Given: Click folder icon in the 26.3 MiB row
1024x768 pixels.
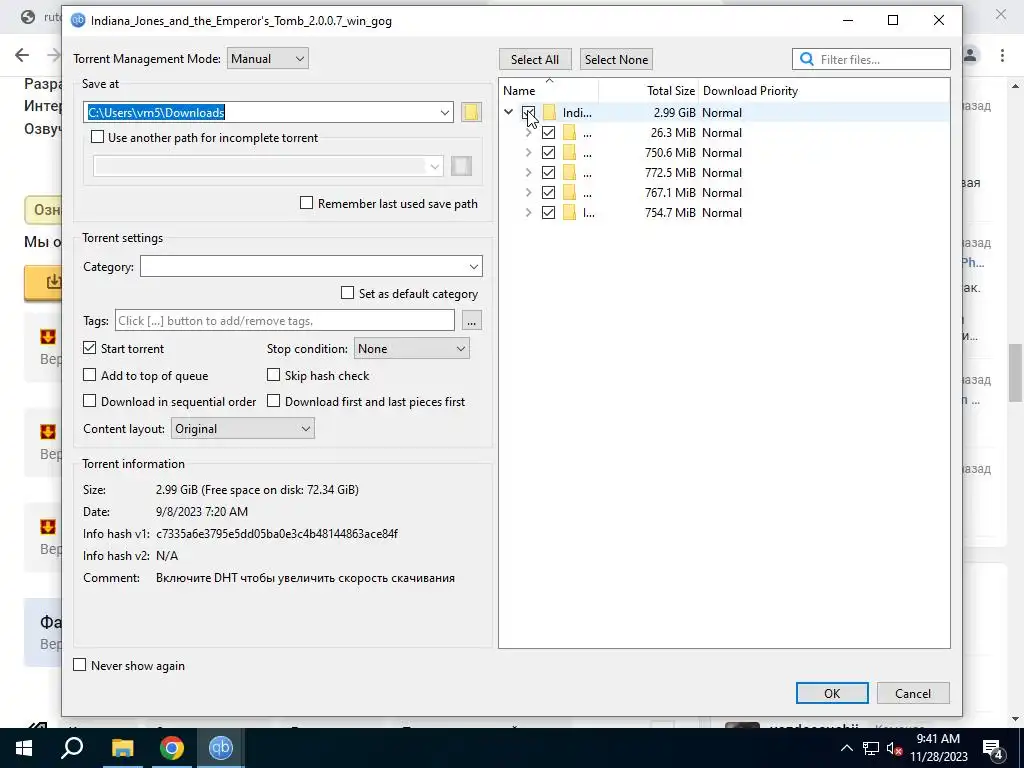Looking at the screenshot, I should 569,133.
